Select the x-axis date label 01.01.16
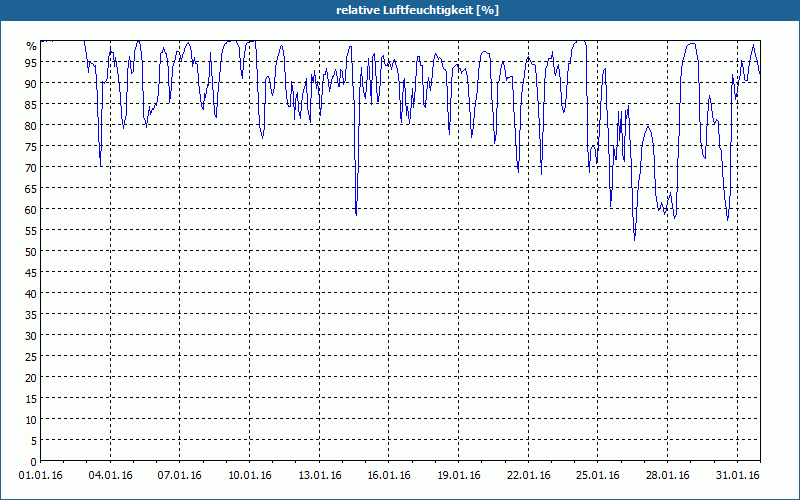This screenshot has width=800, height=500. (x=41, y=476)
